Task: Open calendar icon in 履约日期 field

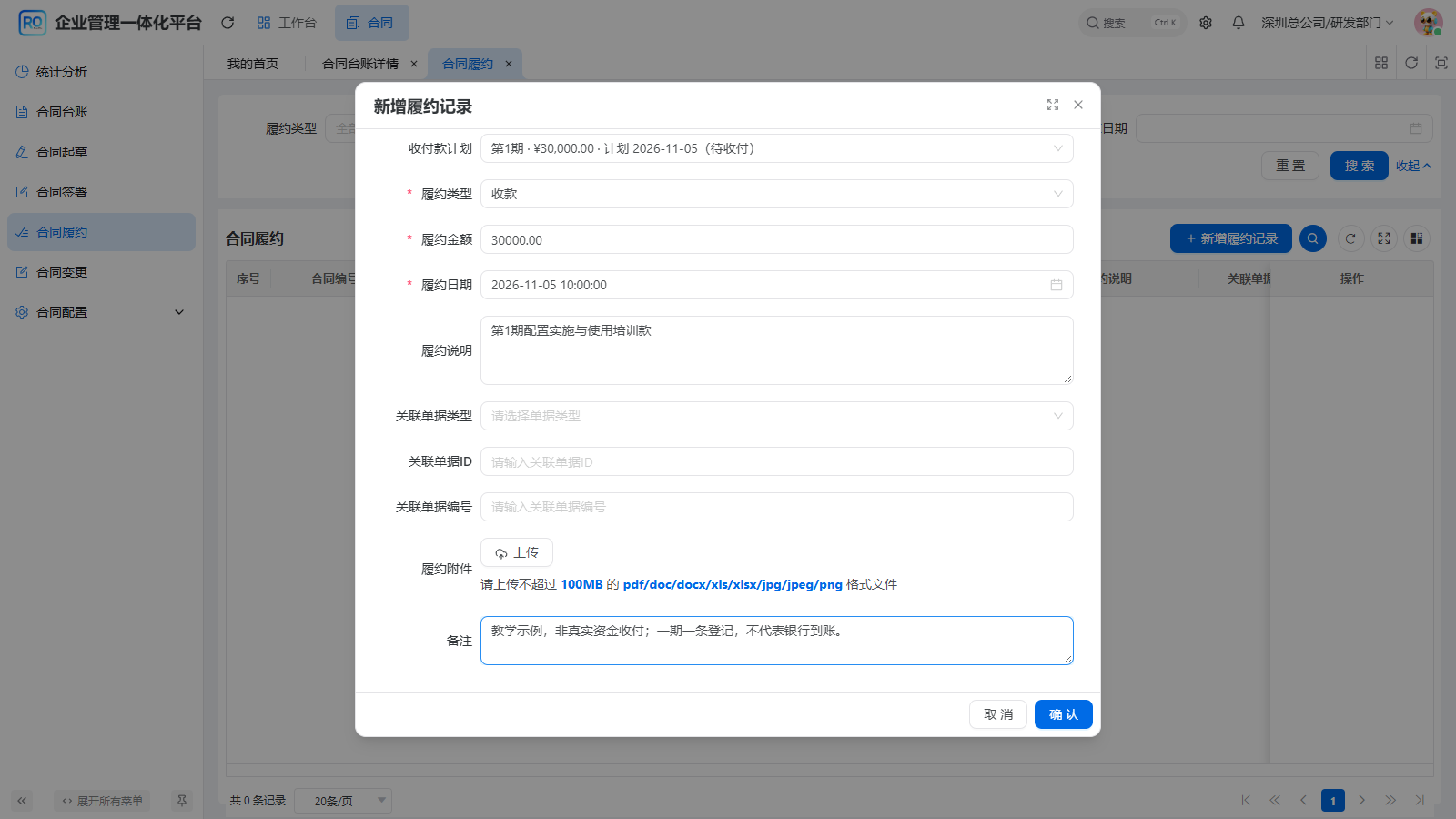Action: pos(1057,285)
